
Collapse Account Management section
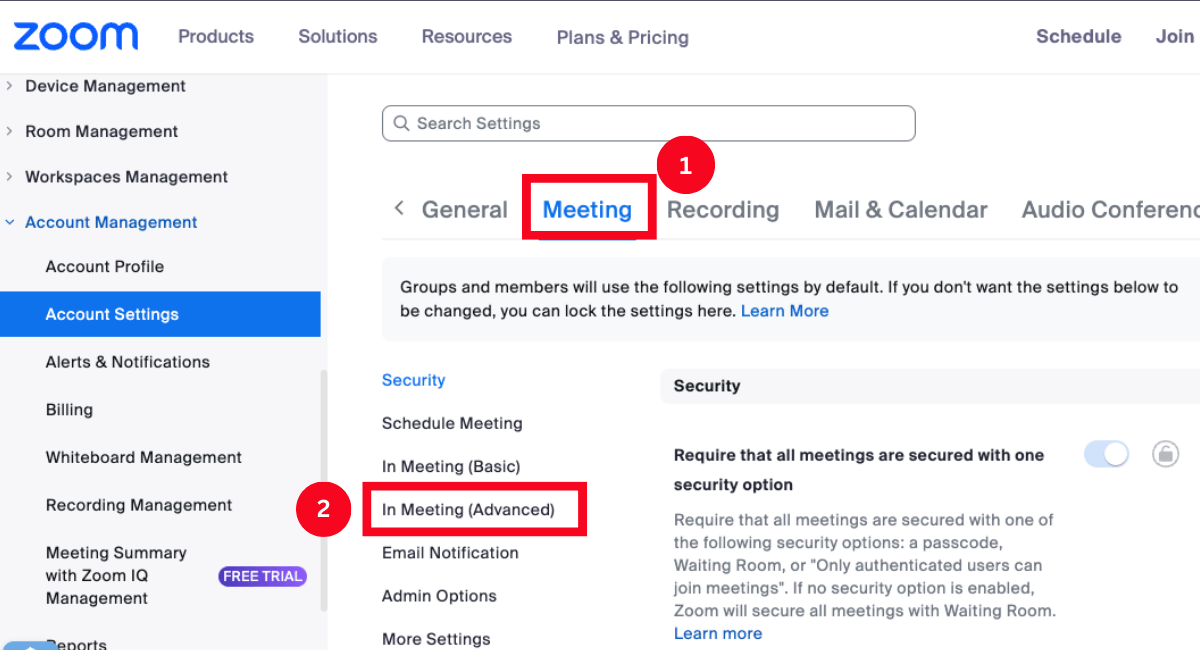(x=10, y=222)
